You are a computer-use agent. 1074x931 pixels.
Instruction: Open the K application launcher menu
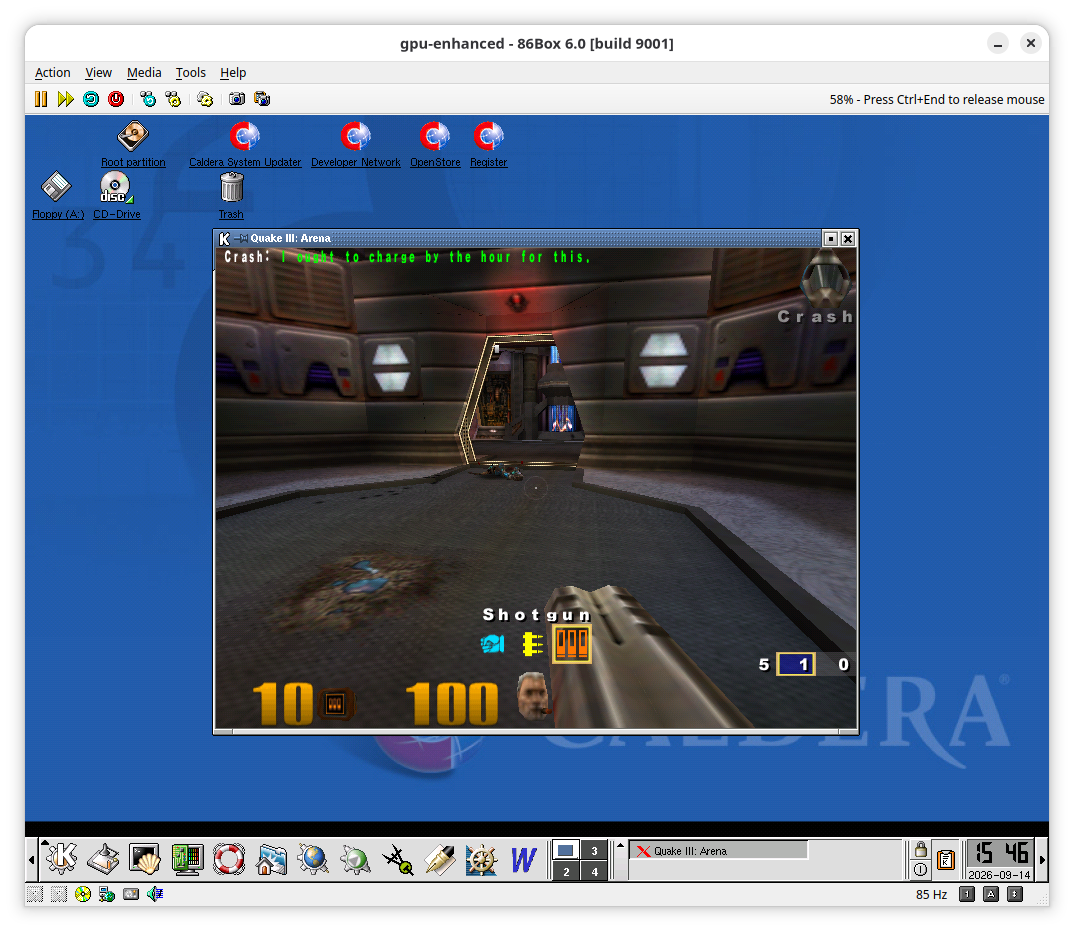click(x=62, y=858)
